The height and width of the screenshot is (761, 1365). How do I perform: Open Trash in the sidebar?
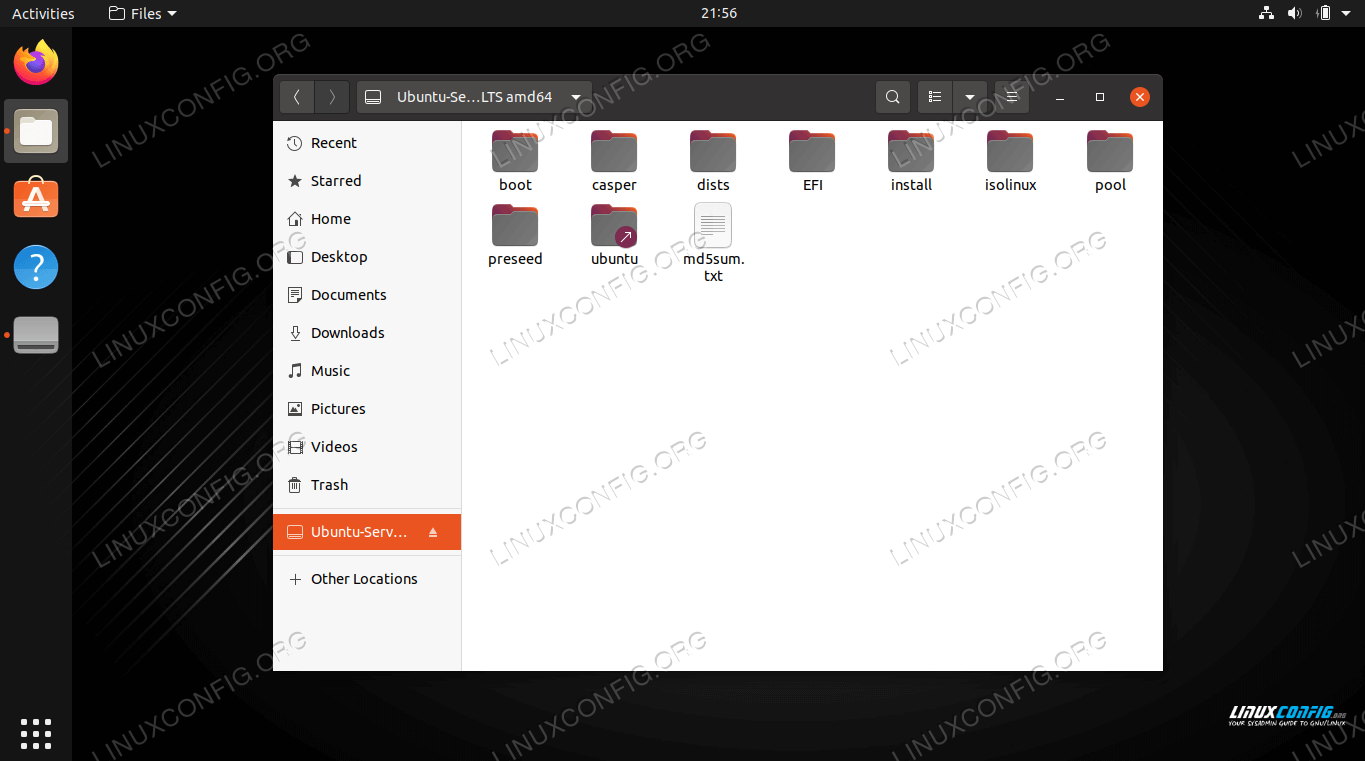click(x=367, y=485)
